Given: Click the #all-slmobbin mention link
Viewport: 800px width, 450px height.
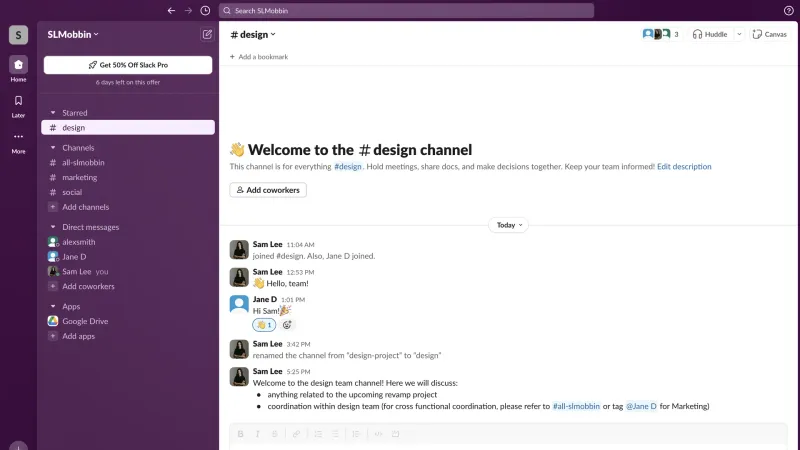Looking at the screenshot, I should click(x=576, y=406).
